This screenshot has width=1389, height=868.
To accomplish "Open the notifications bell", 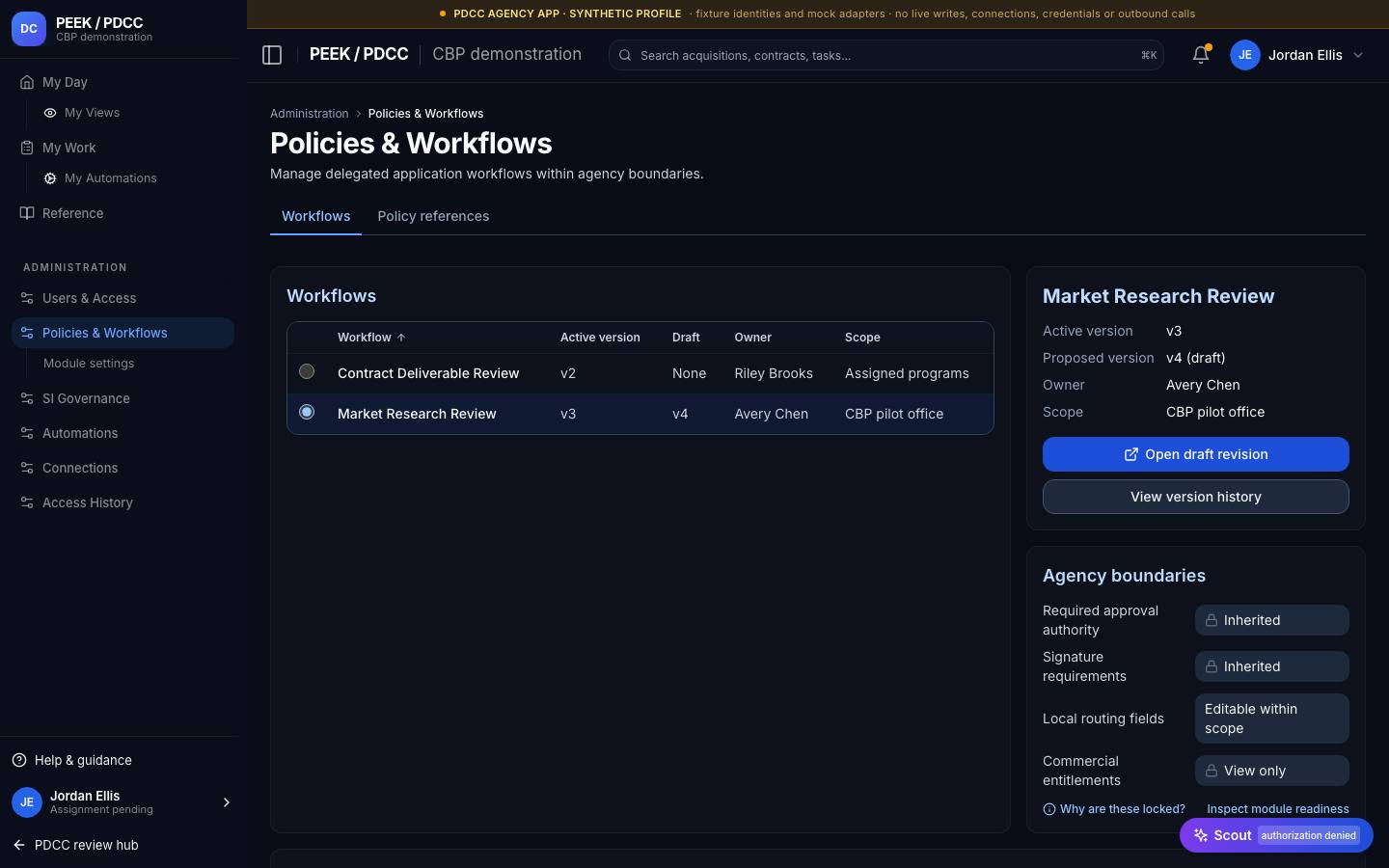I will coord(1201,55).
